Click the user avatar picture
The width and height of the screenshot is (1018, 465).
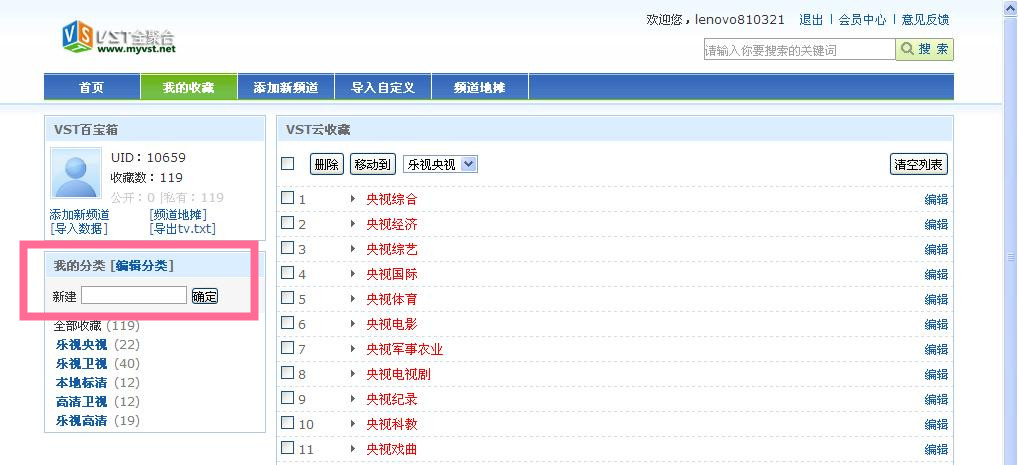[x=76, y=173]
